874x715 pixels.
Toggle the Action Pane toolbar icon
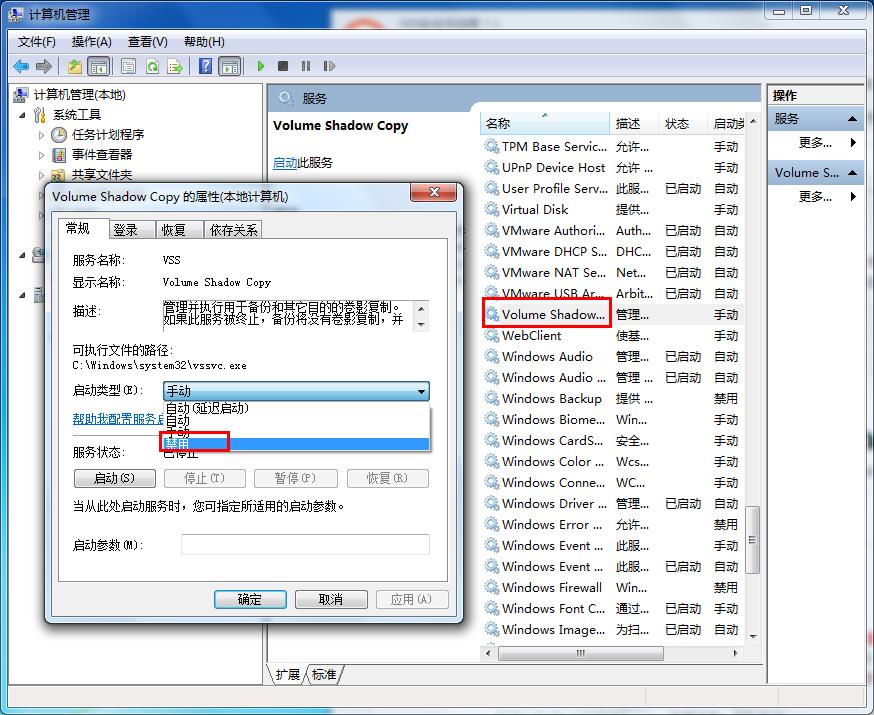point(230,67)
